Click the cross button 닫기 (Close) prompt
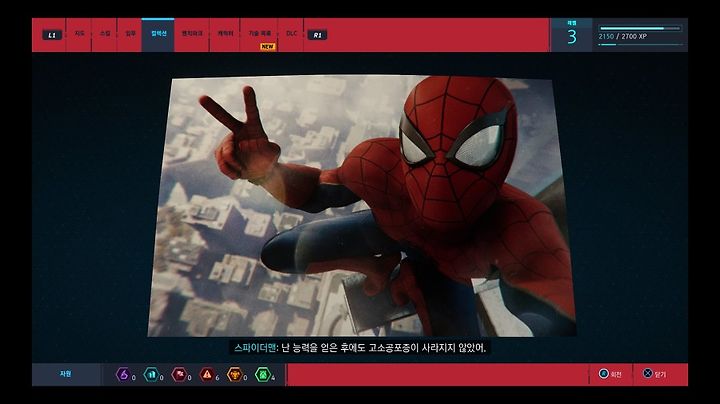The height and width of the screenshot is (404, 720). pos(654,374)
